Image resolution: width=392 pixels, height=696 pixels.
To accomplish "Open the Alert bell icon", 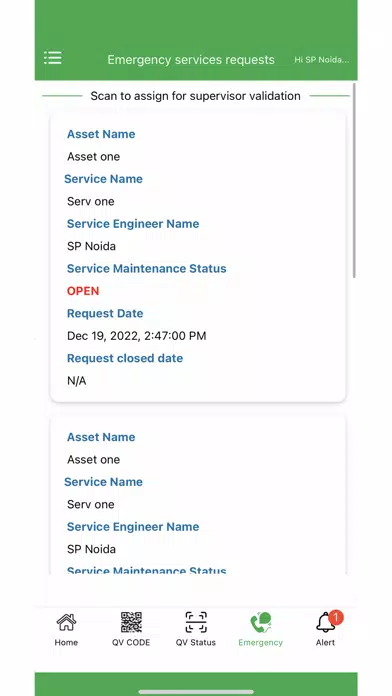I will click(x=325, y=623).
